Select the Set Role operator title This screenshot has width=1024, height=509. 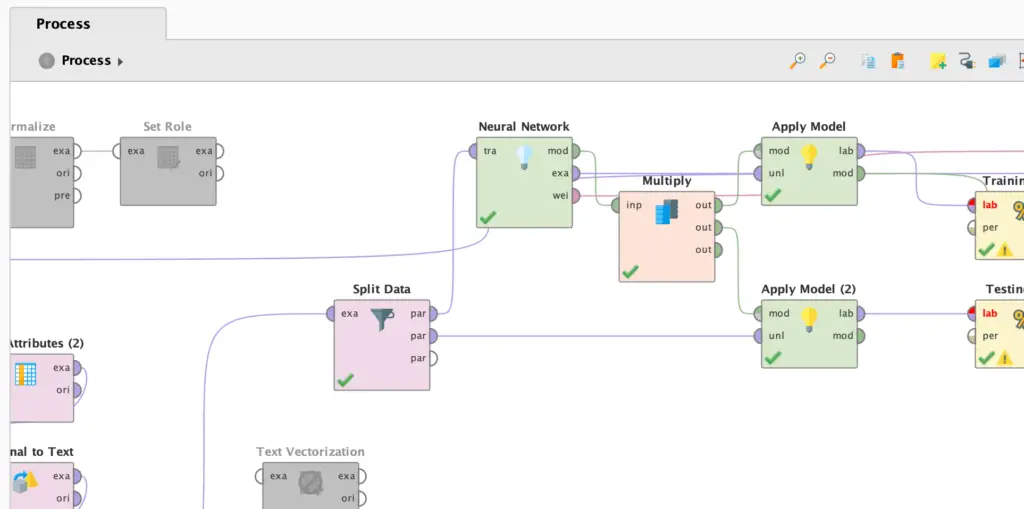(168, 127)
